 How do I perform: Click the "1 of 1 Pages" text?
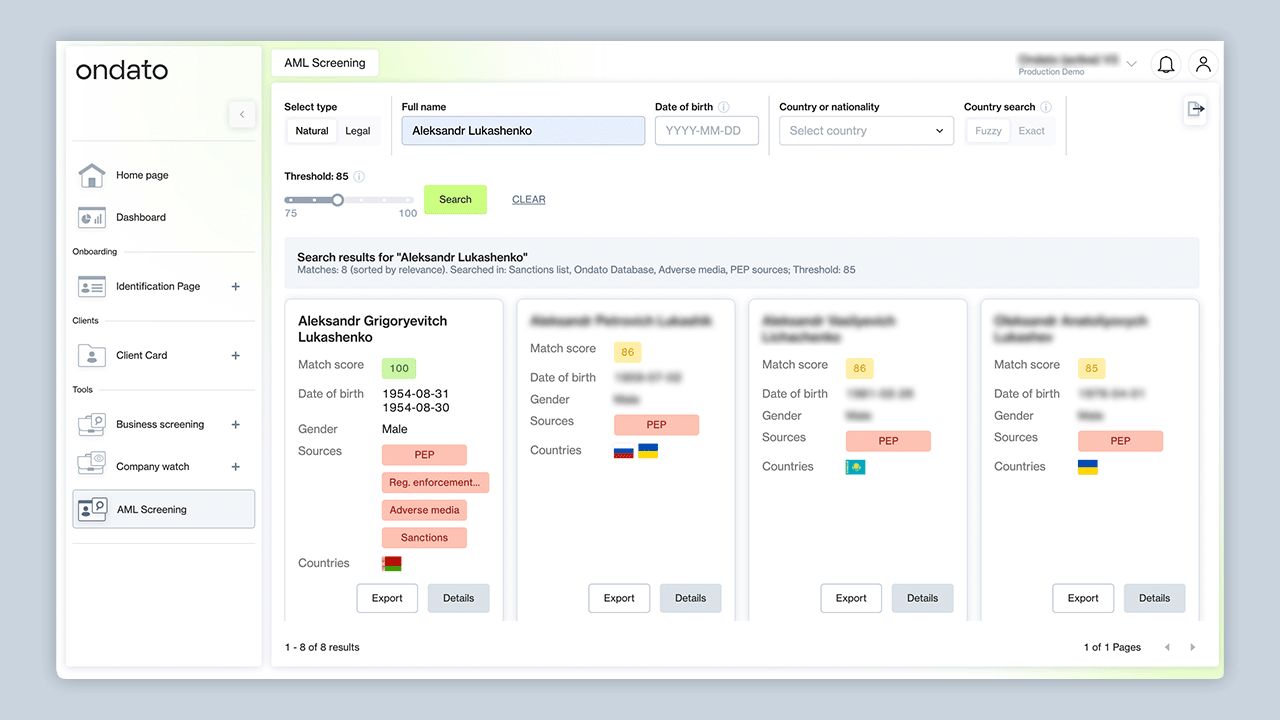[1112, 647]
